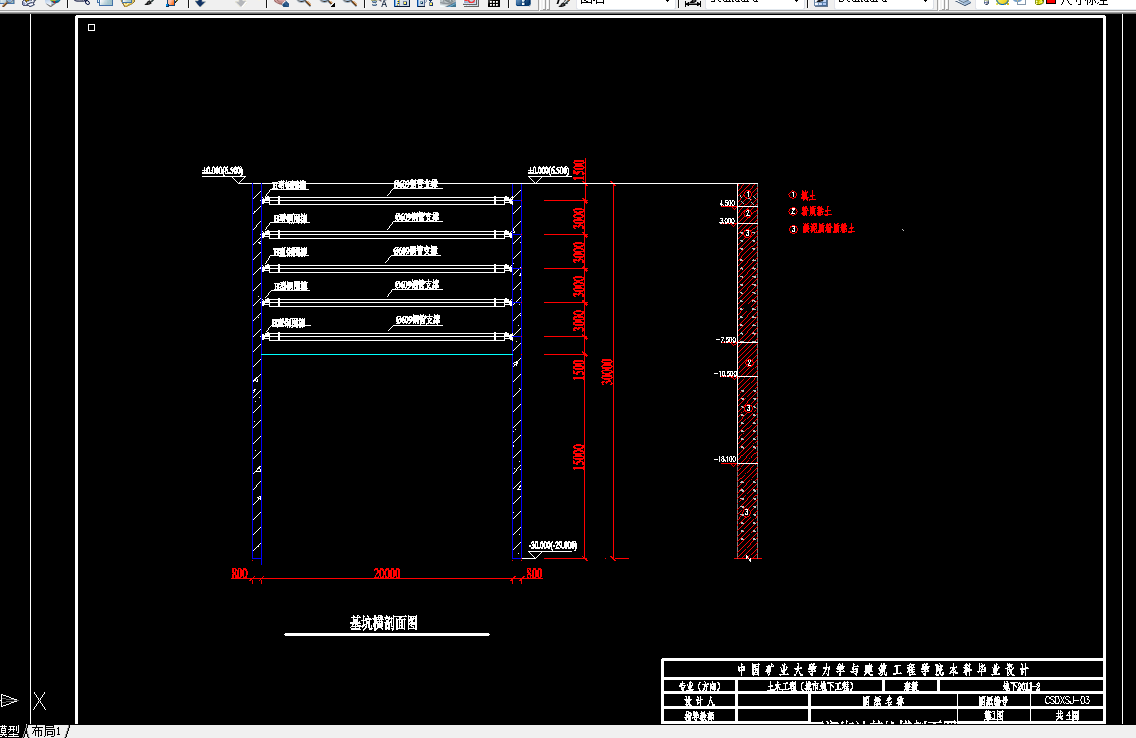Screen dimensions: 1136x738
Task: Select the title block header 中国矿业大学…毕业设计
Action: pos(883,669)
